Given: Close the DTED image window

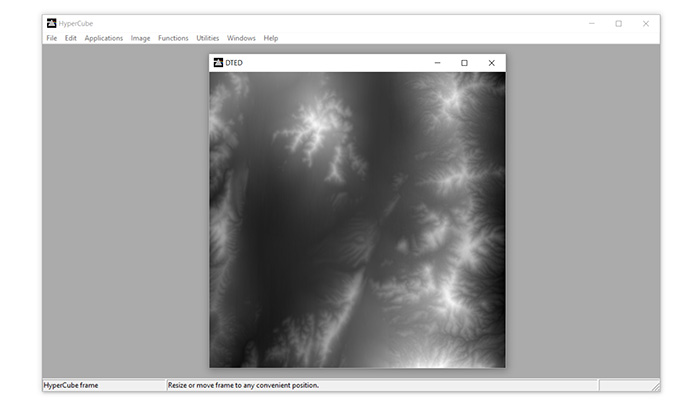Looking at the screenshot, I should [x=491, y=63].
